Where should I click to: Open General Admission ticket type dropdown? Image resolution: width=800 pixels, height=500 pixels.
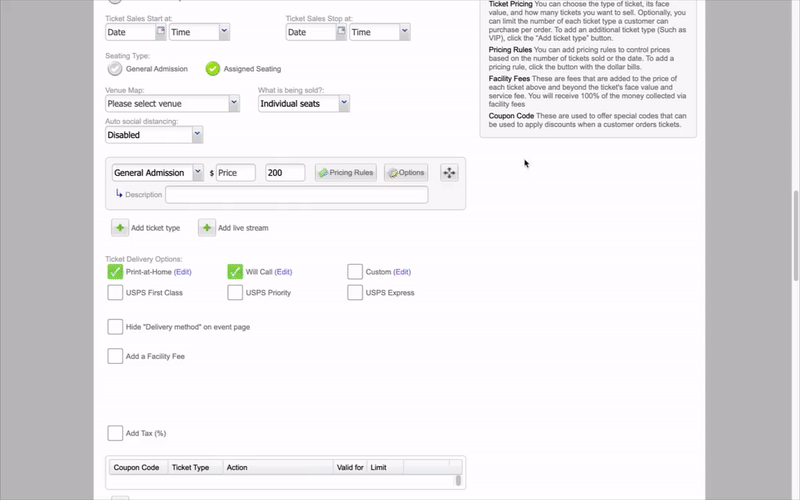[158, 172]
